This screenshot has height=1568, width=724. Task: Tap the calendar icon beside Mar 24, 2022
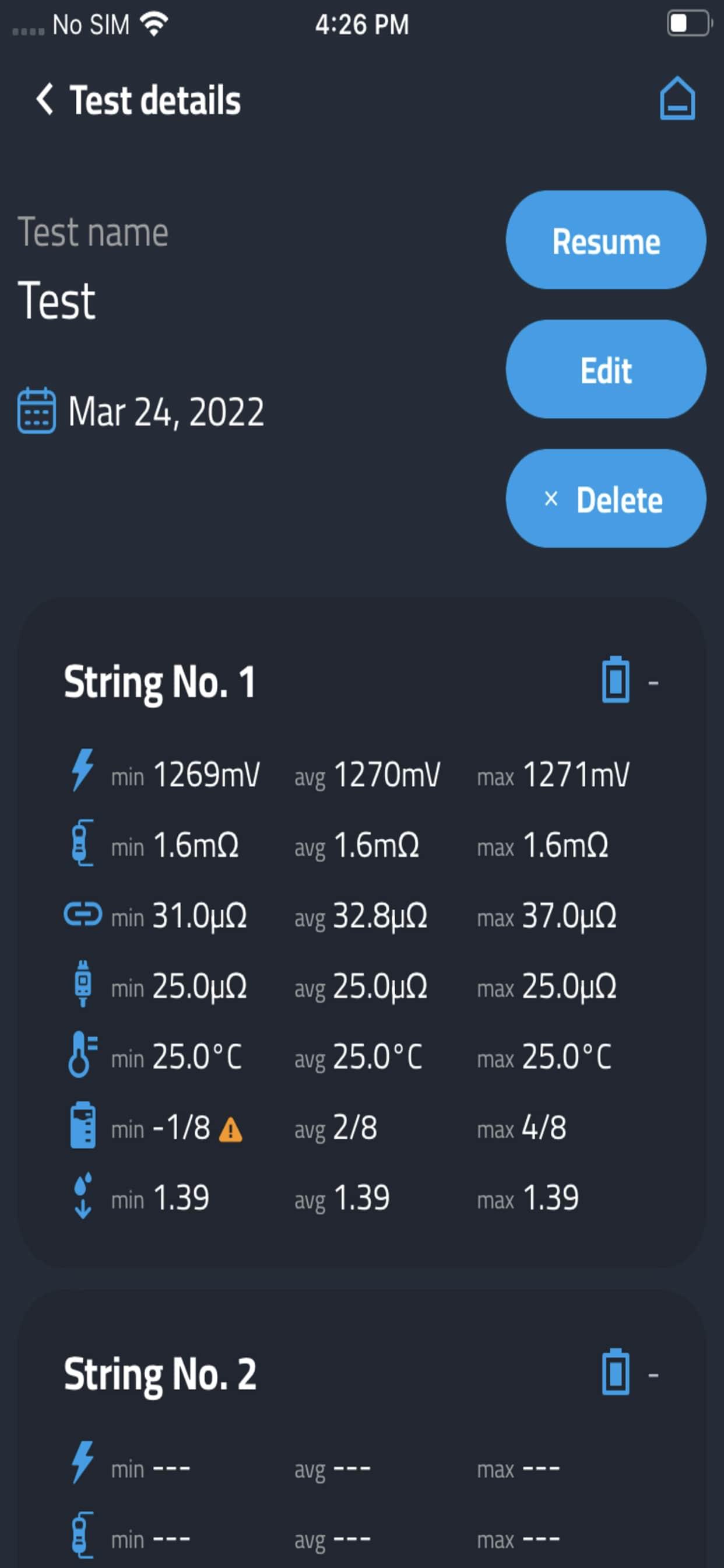click(37, 411)
